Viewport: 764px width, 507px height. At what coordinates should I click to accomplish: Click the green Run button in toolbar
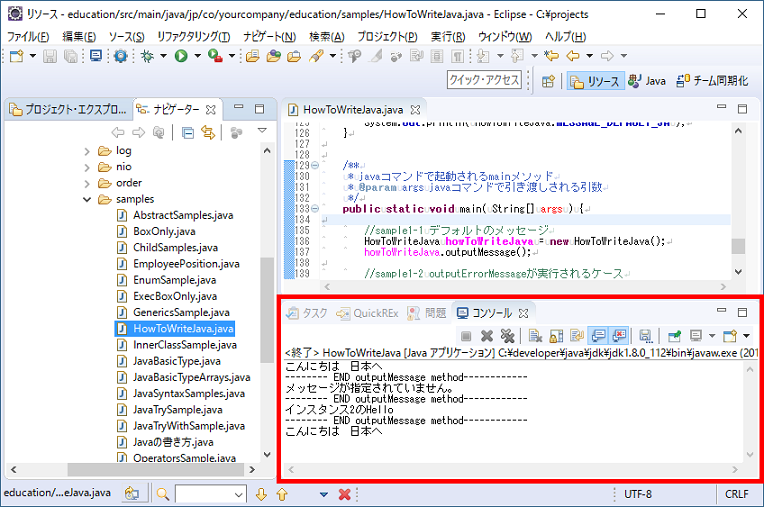tap(181, 56)
